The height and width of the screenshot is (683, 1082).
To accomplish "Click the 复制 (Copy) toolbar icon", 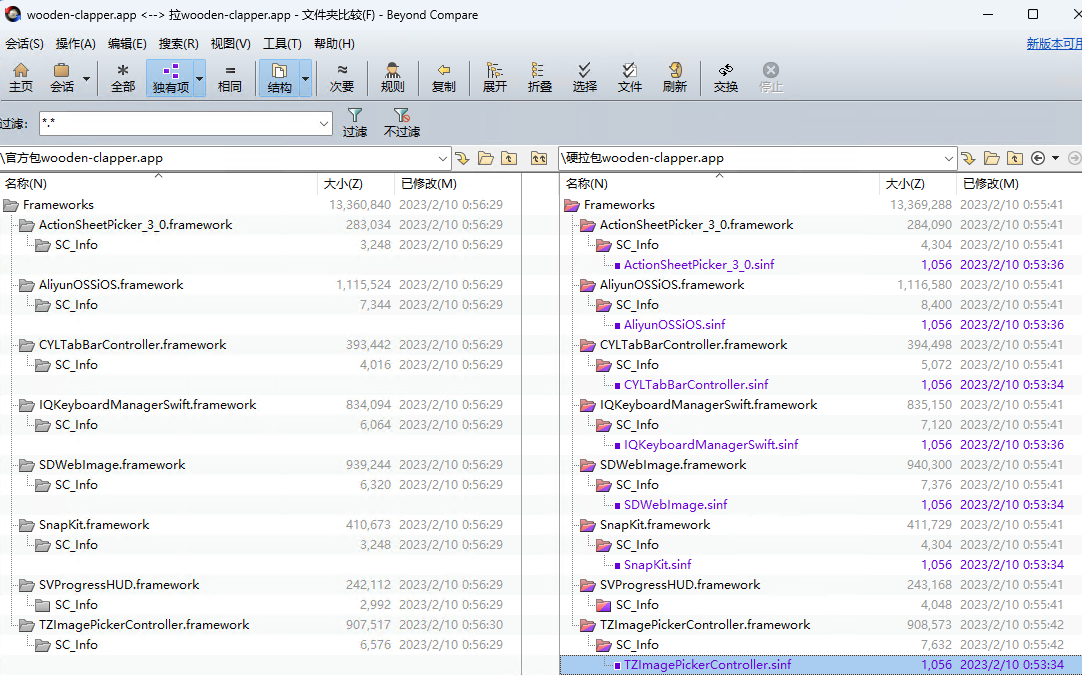I will pyautogui.click(x=443, y=77).
